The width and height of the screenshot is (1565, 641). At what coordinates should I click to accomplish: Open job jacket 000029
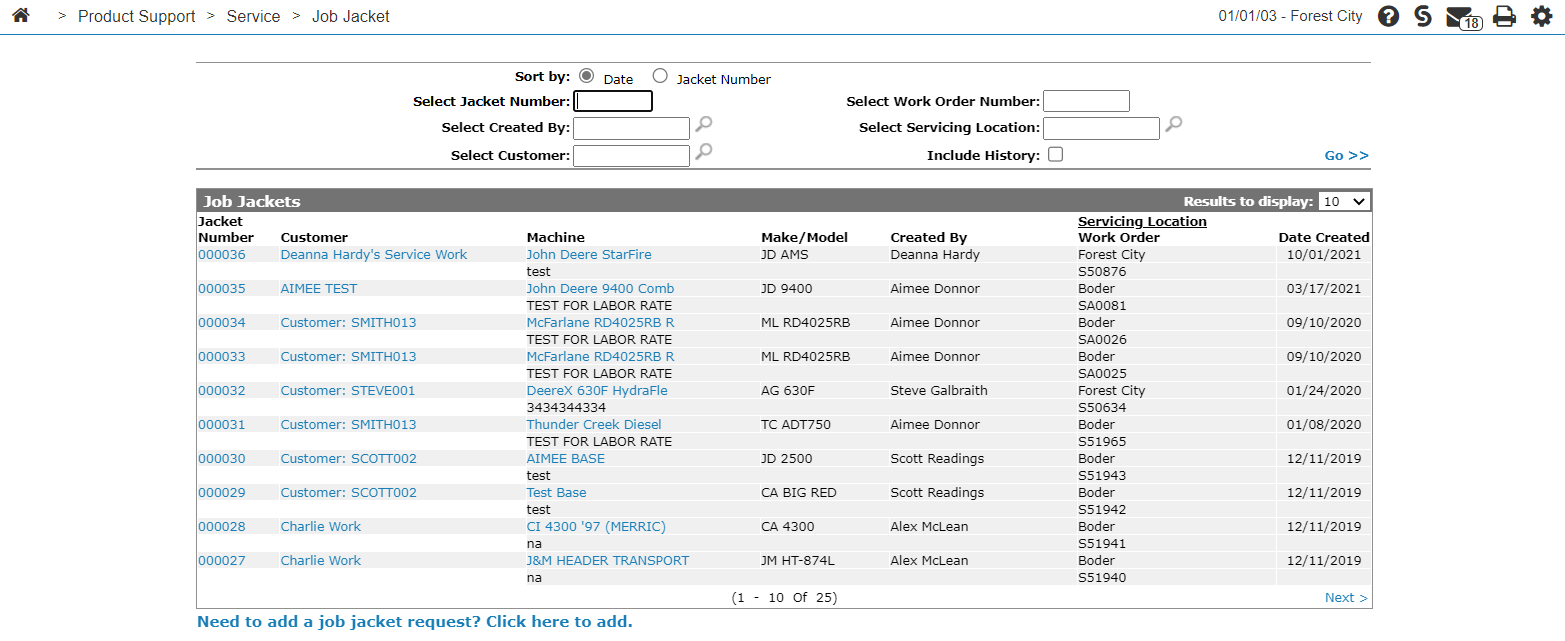pos(221,493)
